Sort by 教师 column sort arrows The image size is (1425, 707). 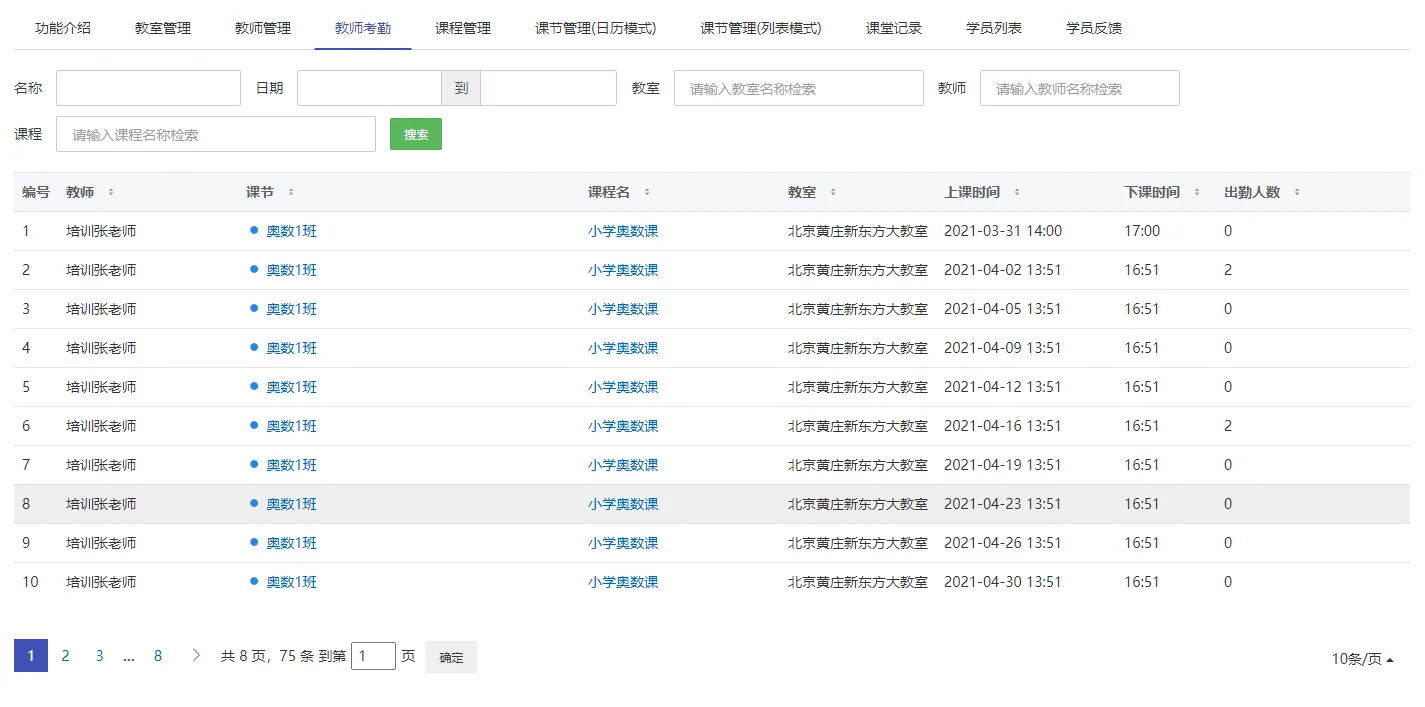pos(111,192)
